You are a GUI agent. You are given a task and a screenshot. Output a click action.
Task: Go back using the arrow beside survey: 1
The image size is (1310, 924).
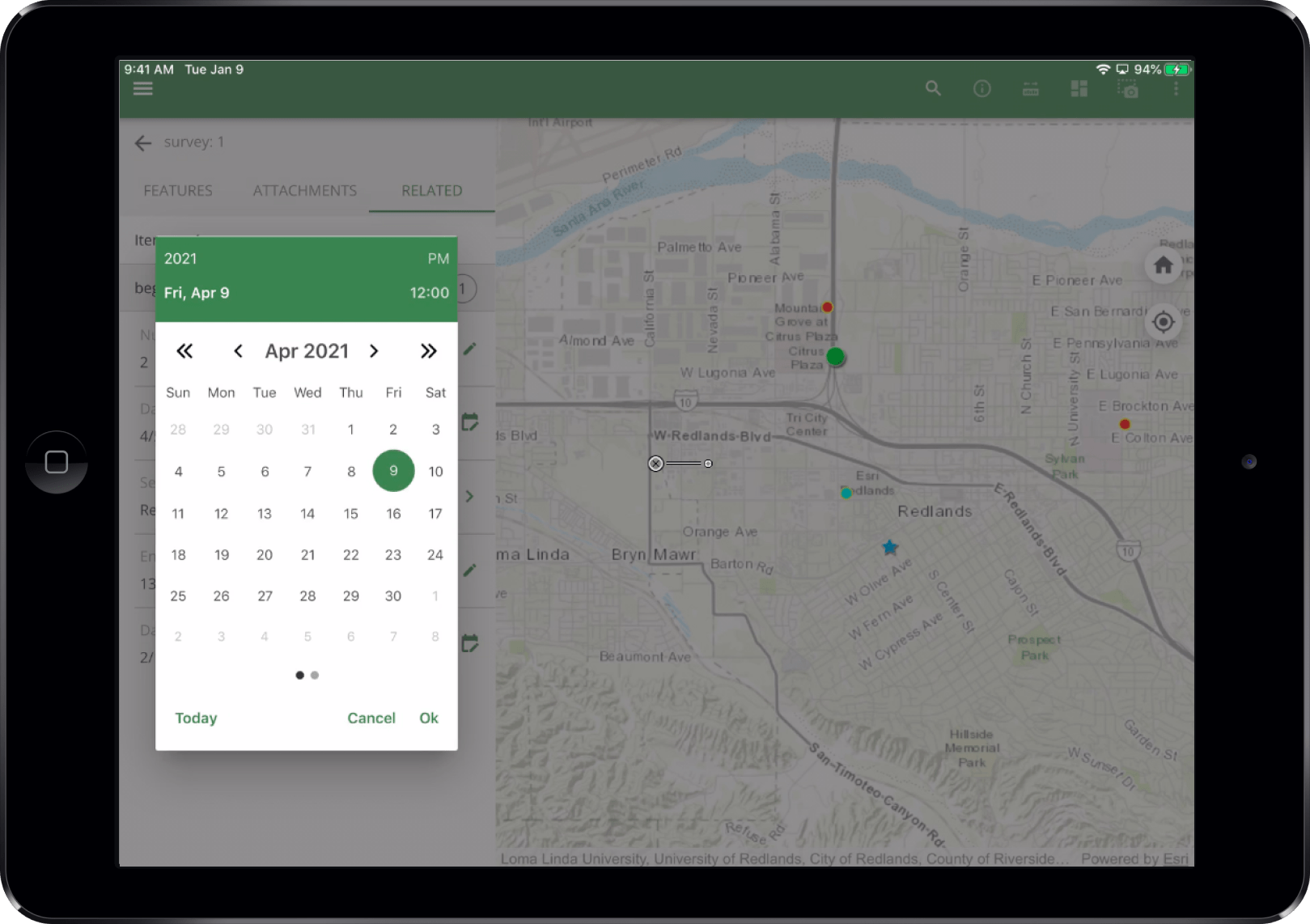click(142, 142)
